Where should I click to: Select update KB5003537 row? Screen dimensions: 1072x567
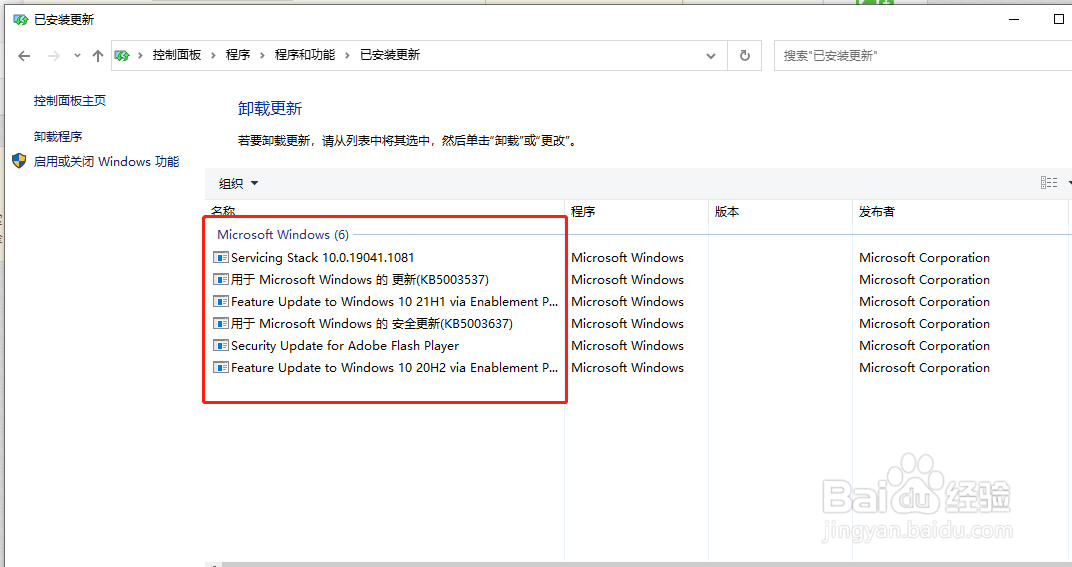click(360, 280)
